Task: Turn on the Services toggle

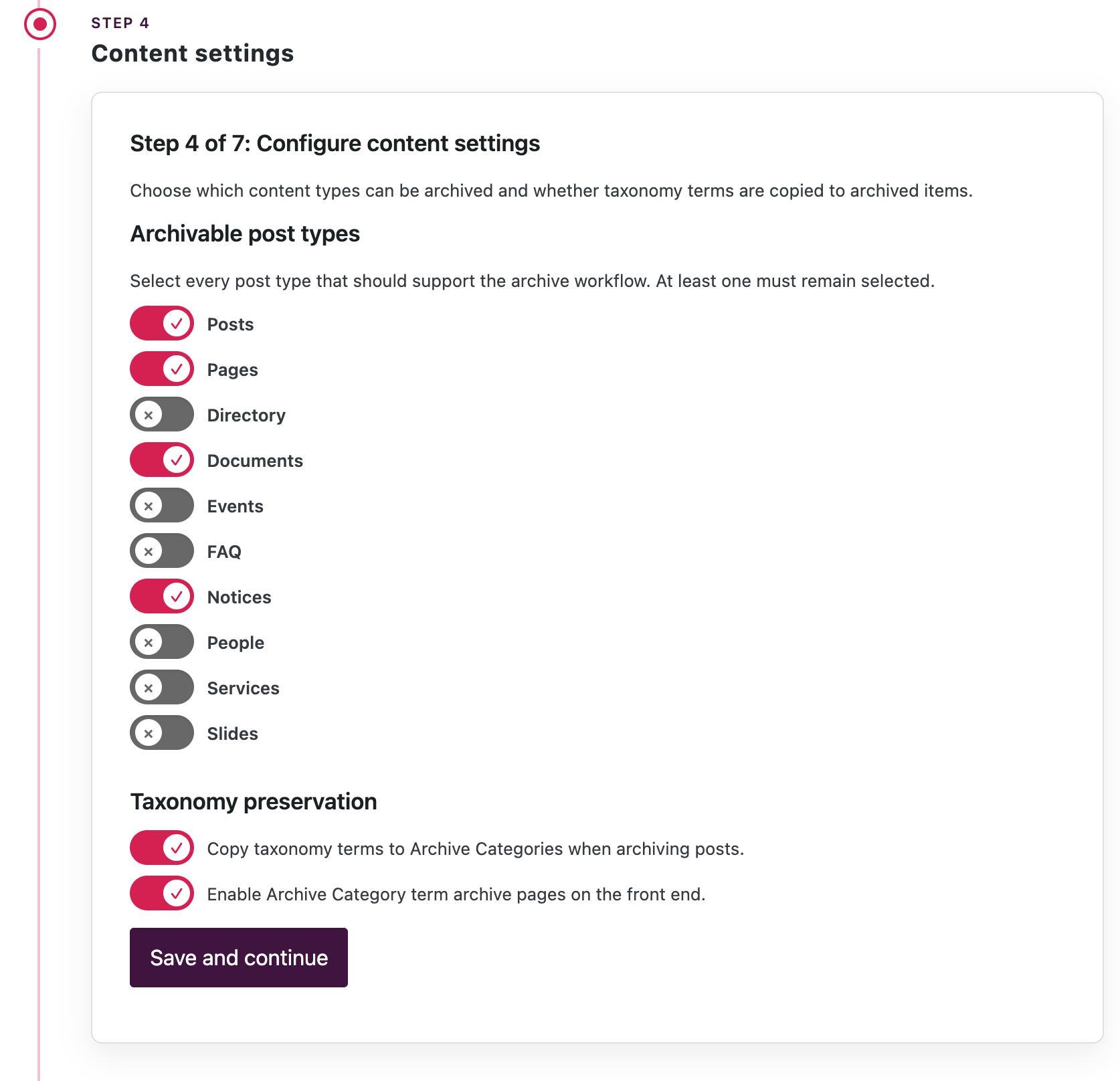Action: tap(161, 687)
